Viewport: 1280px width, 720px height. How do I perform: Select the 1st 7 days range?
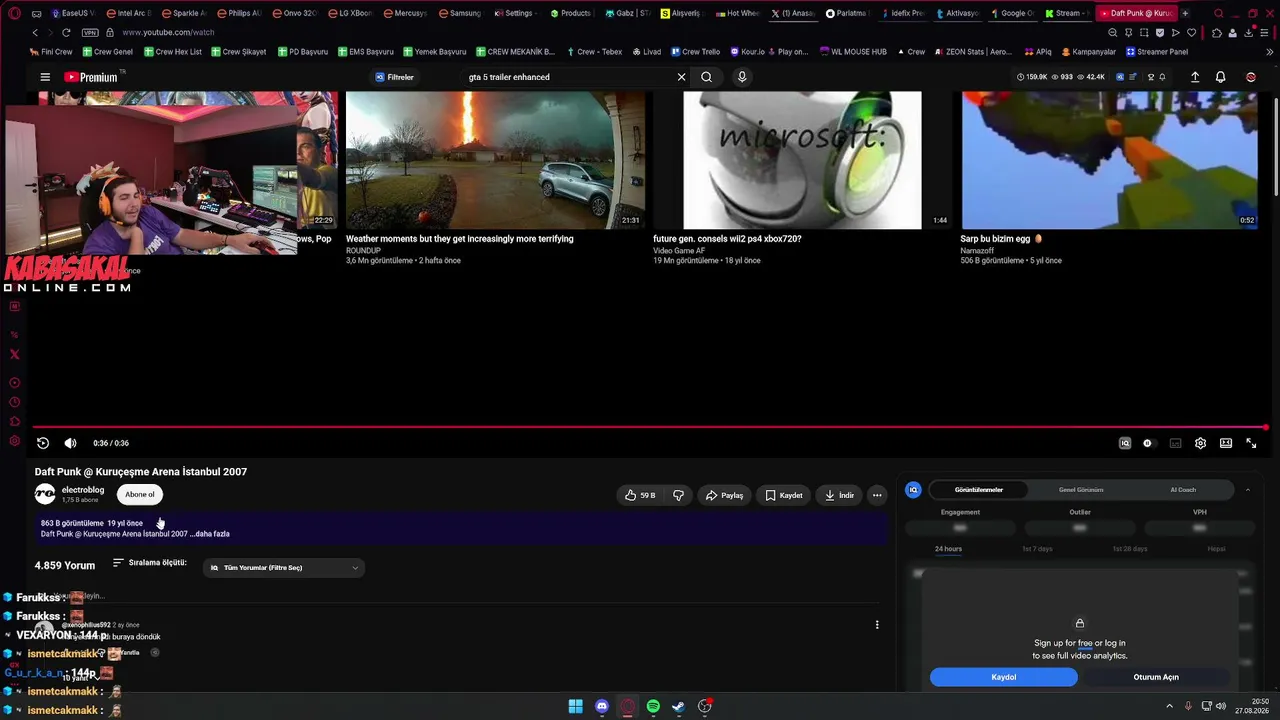(1037, 549)
